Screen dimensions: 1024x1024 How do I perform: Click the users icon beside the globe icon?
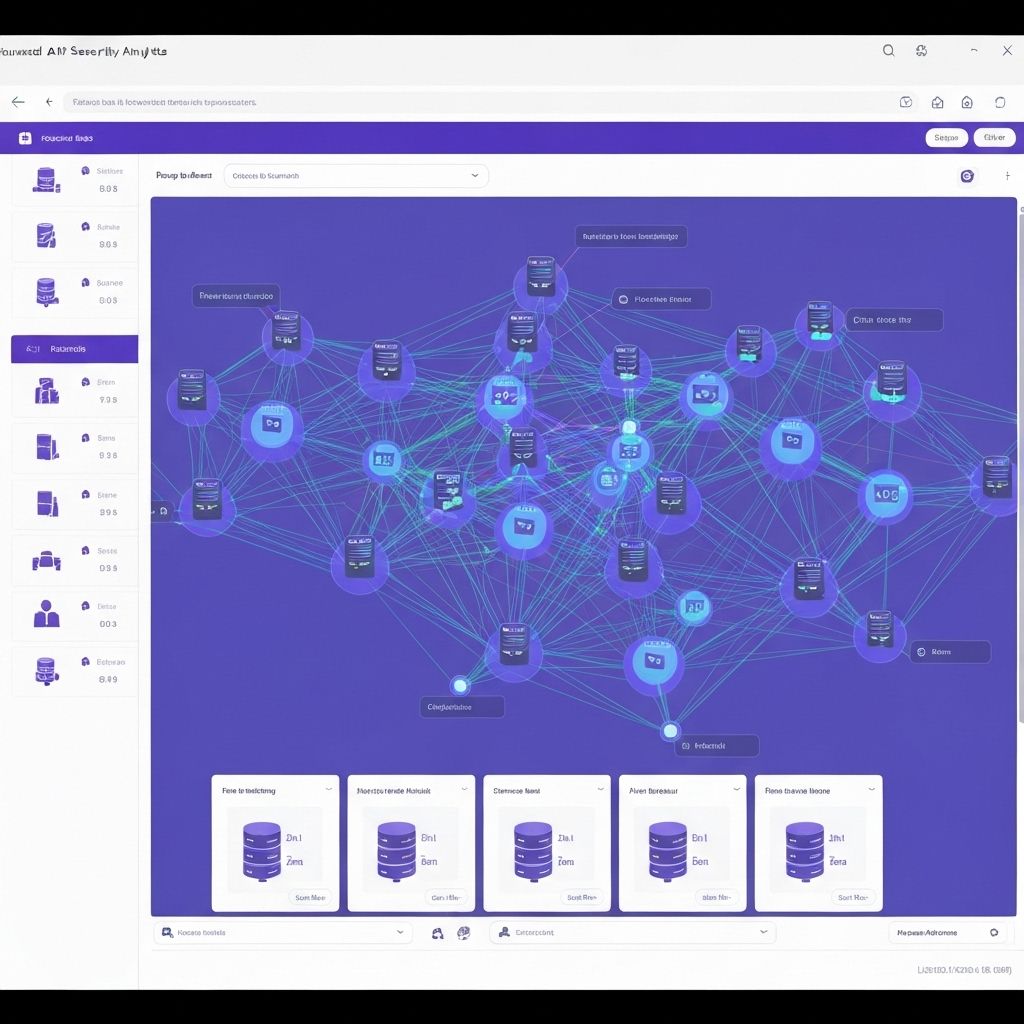(437, 932)
